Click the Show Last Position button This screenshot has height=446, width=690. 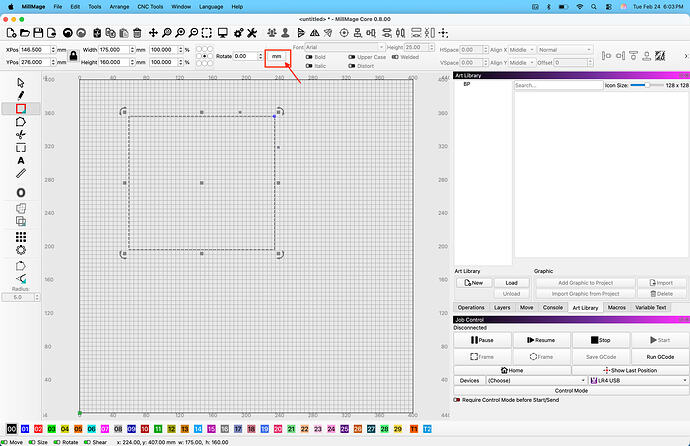point(630,370)
